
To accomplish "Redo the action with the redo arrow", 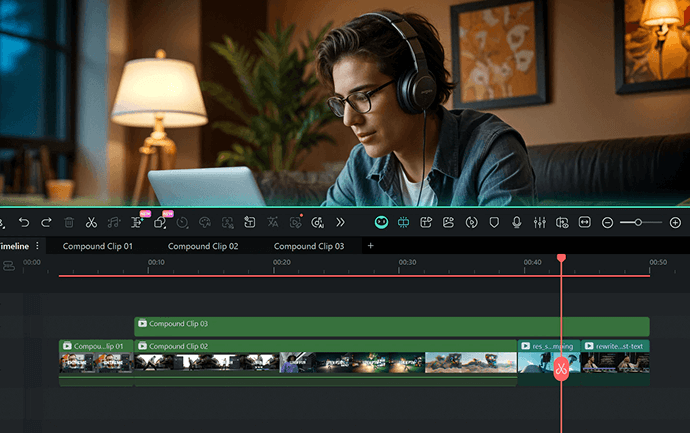I will point(46,223).
